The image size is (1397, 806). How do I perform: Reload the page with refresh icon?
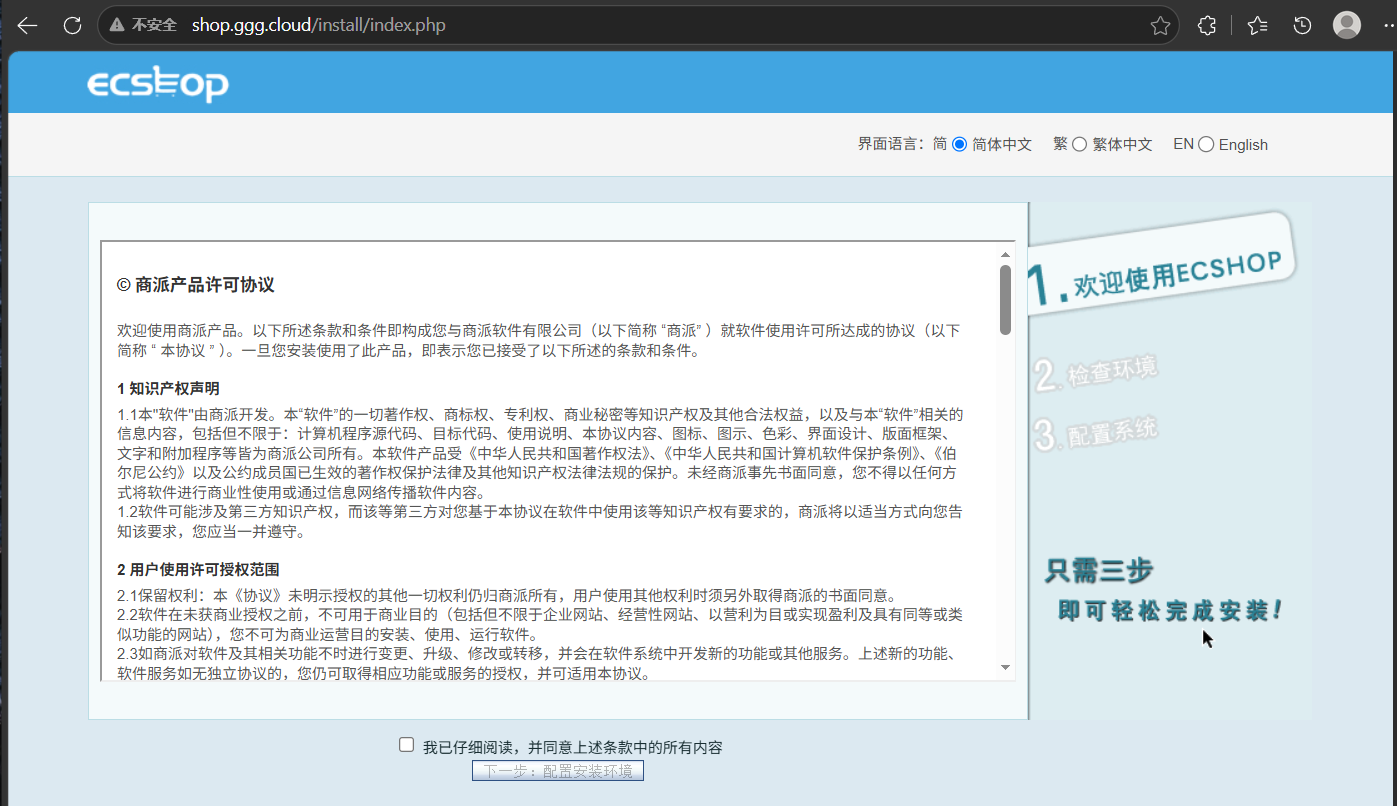point(72,25)
